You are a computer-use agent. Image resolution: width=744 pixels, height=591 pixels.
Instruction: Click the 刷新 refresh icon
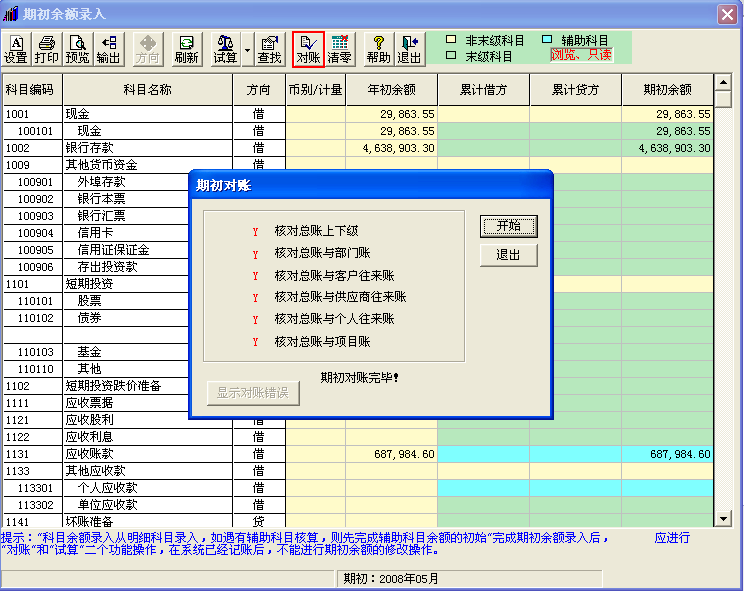186,49
